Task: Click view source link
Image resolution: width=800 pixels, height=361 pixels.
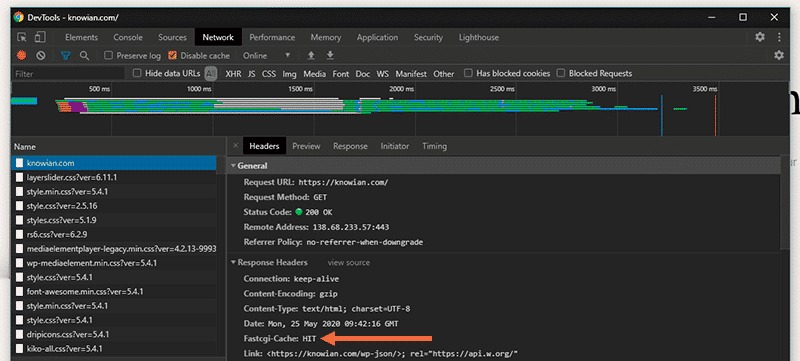Action: 348,263
